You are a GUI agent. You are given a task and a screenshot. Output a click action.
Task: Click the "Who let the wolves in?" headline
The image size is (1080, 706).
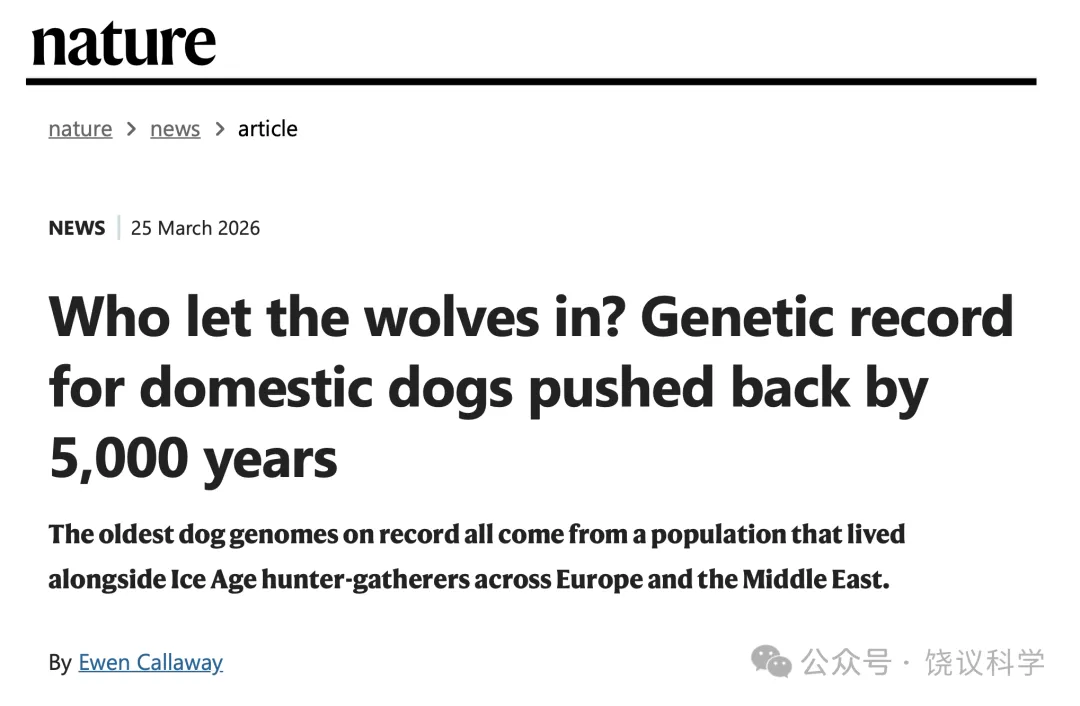340,317
